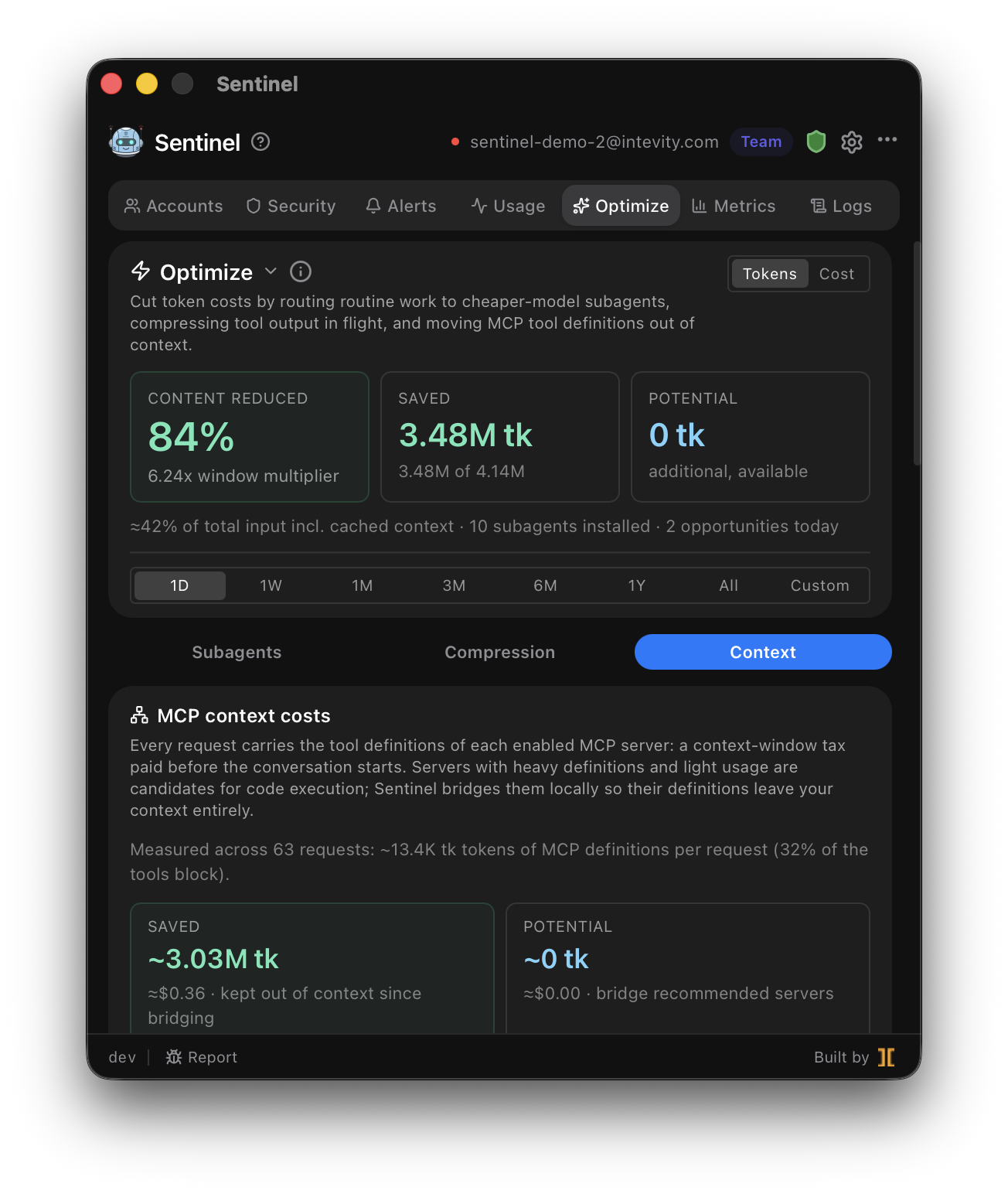The height and width of the screenshot is (1194, 1008).
Task: Open the Compression section
Action: [499, 652]
